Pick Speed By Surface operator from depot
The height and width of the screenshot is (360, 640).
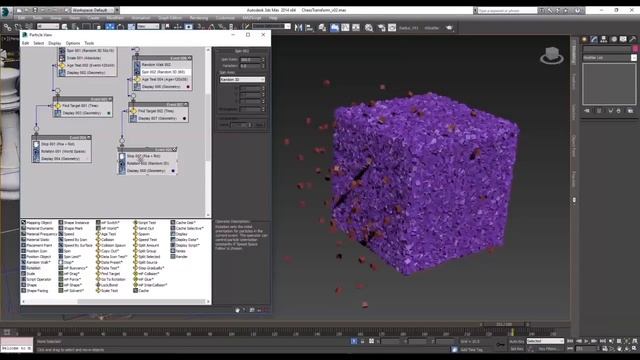pyautogui.click(x=76, y=246)
